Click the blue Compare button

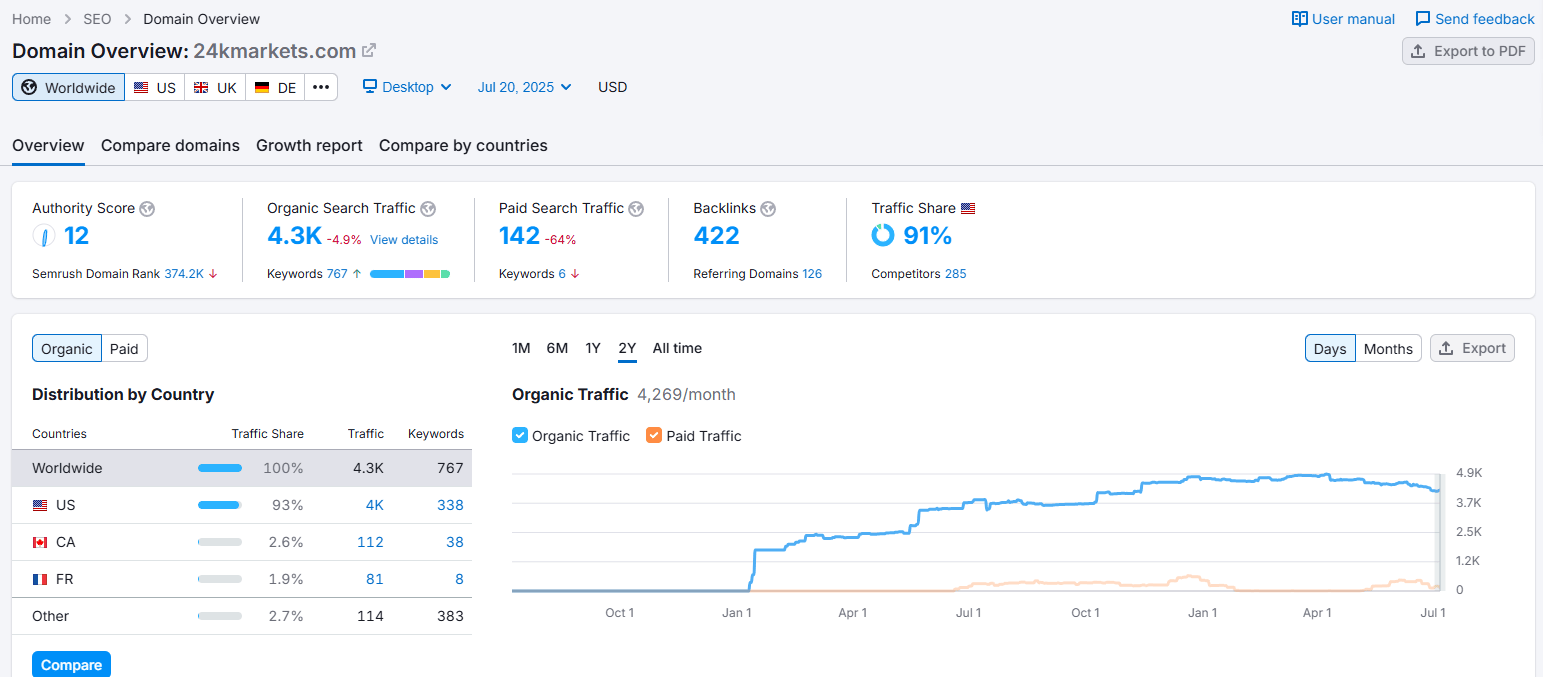(71, 664)
